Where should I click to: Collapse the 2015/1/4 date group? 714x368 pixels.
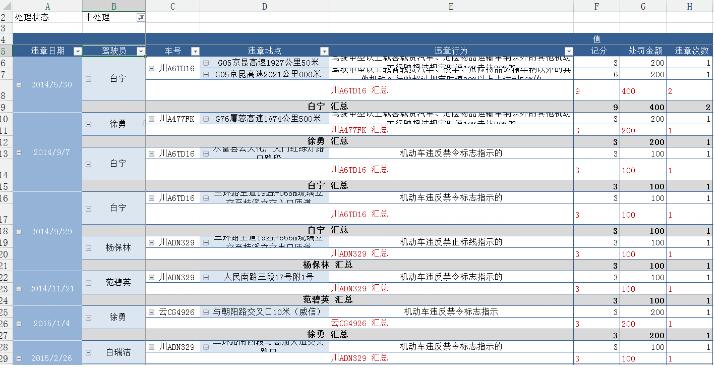tap(19, 323)
